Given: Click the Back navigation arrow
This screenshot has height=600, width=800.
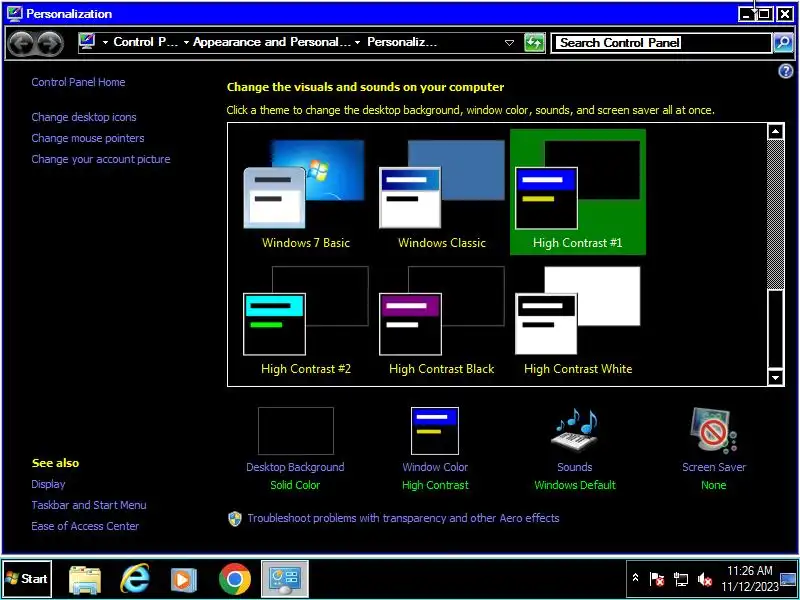Looking at the screenshot, I should [21, 43].
